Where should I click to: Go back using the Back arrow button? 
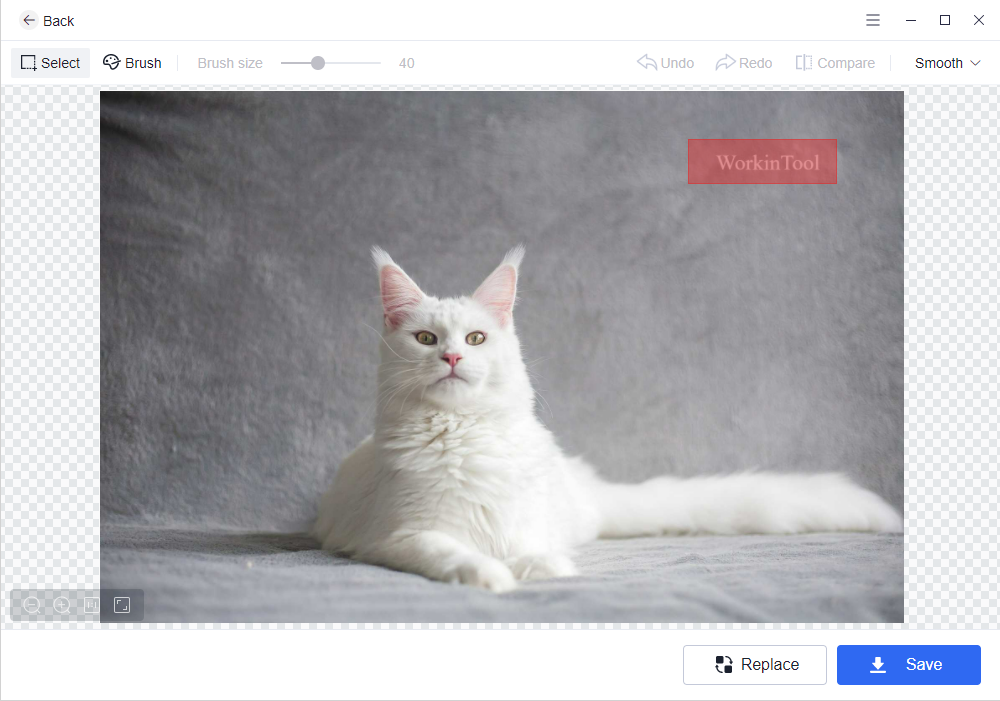[x=47, y=20]
